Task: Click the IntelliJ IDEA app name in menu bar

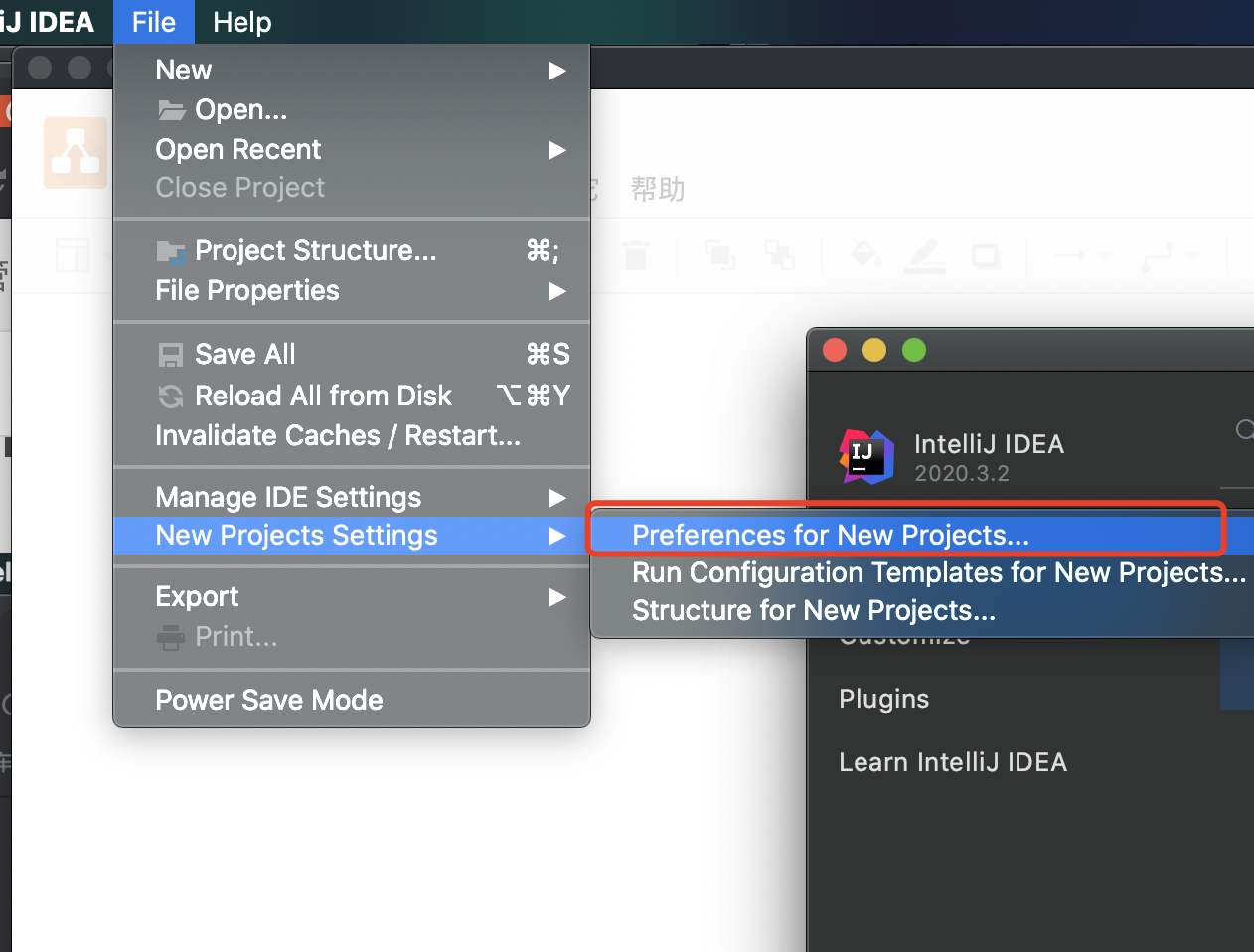Action: [x=48, y=22]
